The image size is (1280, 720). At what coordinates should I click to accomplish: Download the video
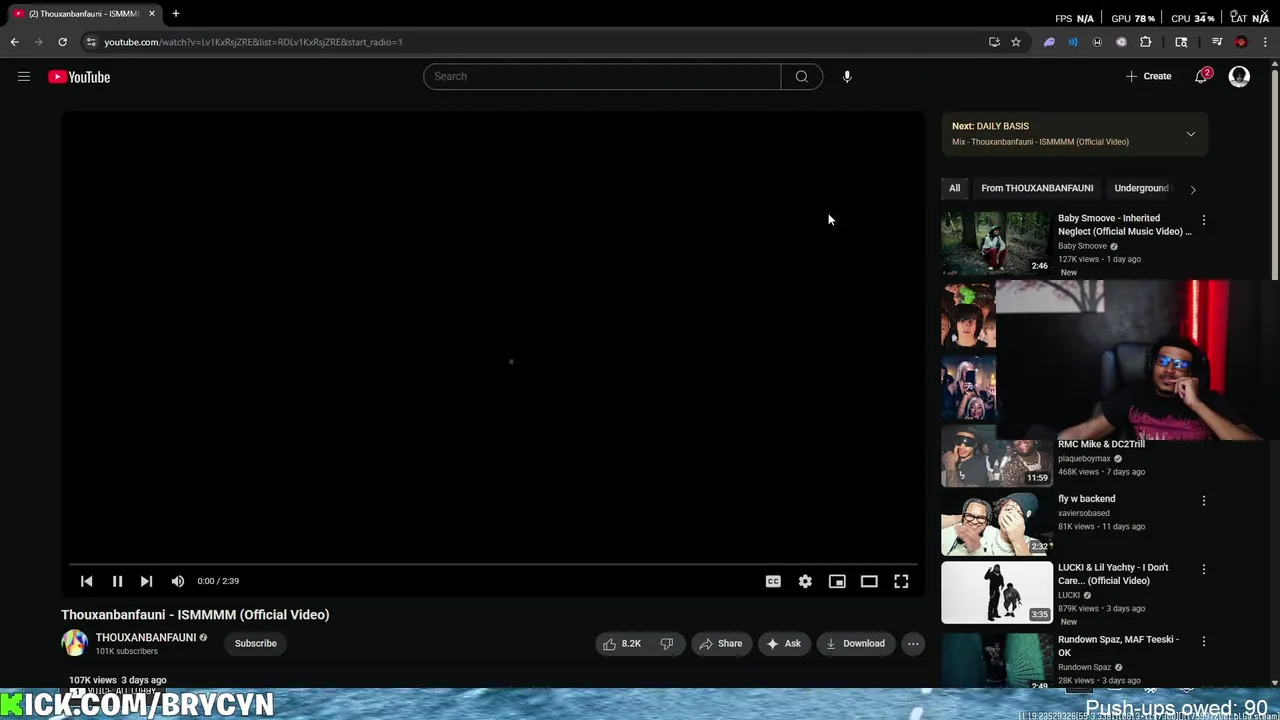[855, 644]
